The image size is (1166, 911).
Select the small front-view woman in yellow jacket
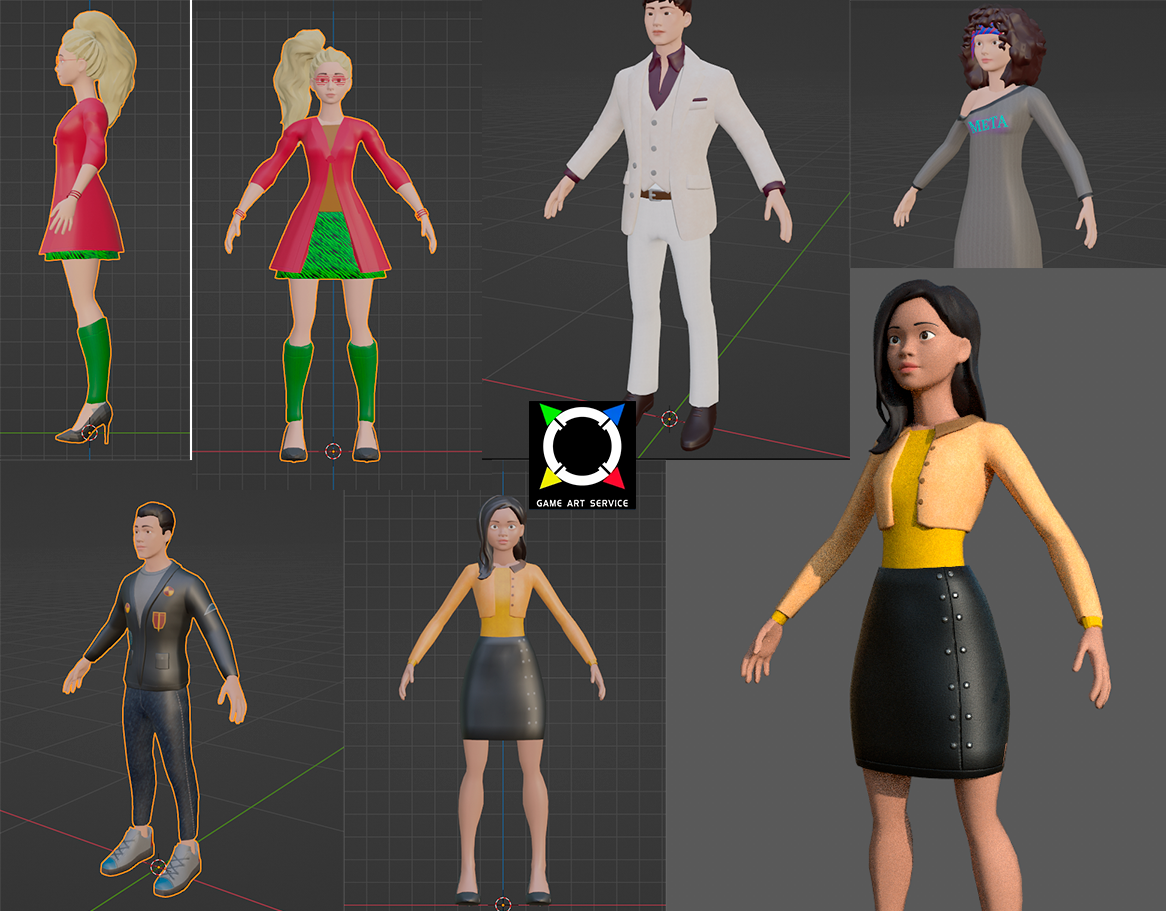503,680
